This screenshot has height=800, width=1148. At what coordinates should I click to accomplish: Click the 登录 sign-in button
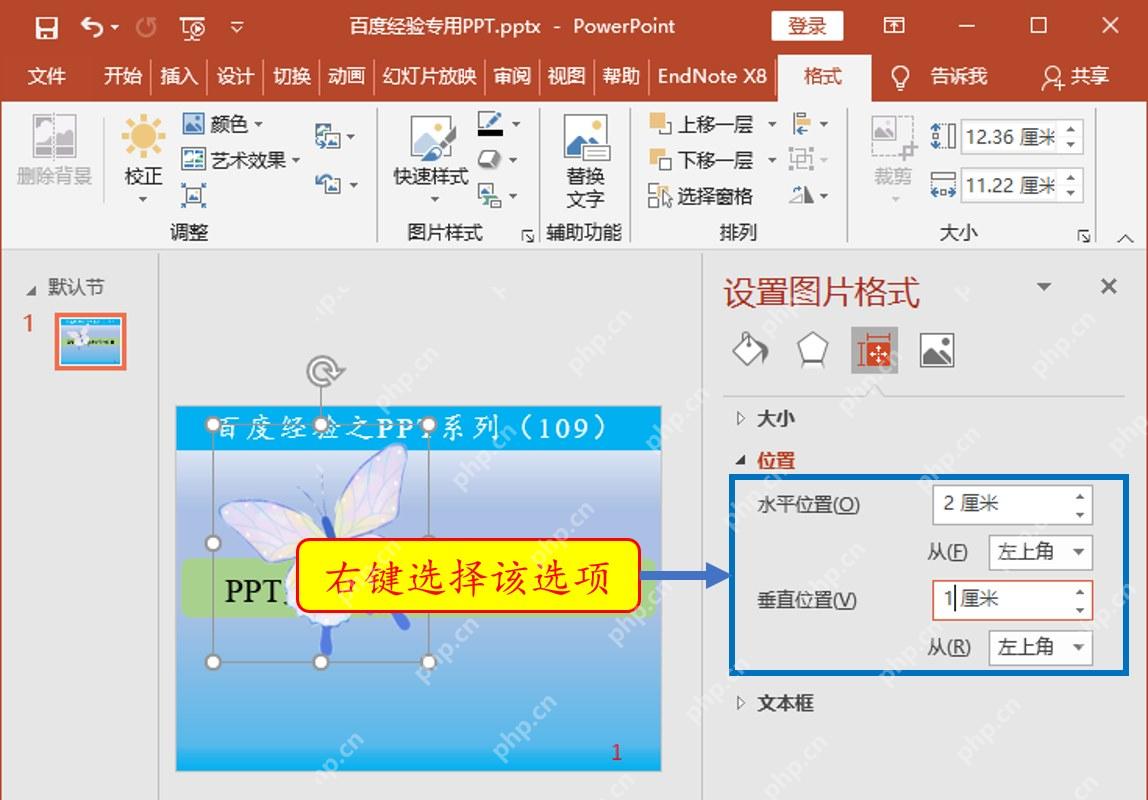pyautogui.click(x=807, y=26)
